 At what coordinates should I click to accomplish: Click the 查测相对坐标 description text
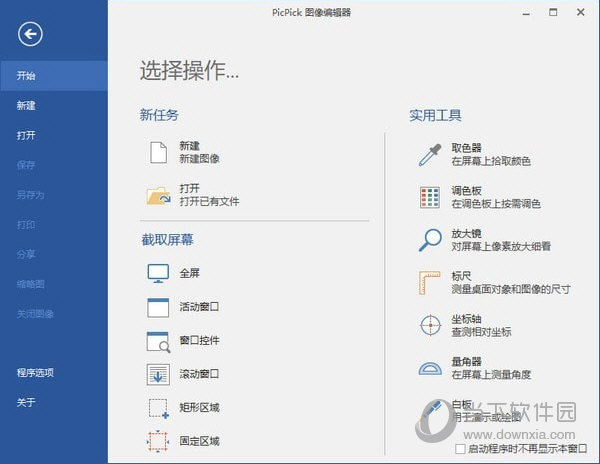[481, 332]
